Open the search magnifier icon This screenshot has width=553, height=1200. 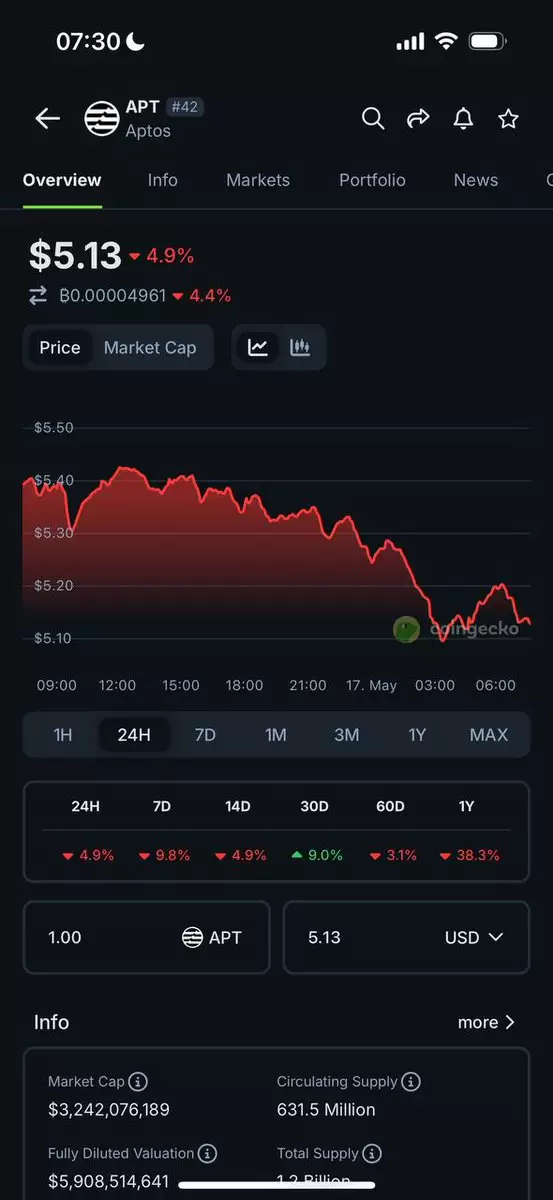[373, 119]
